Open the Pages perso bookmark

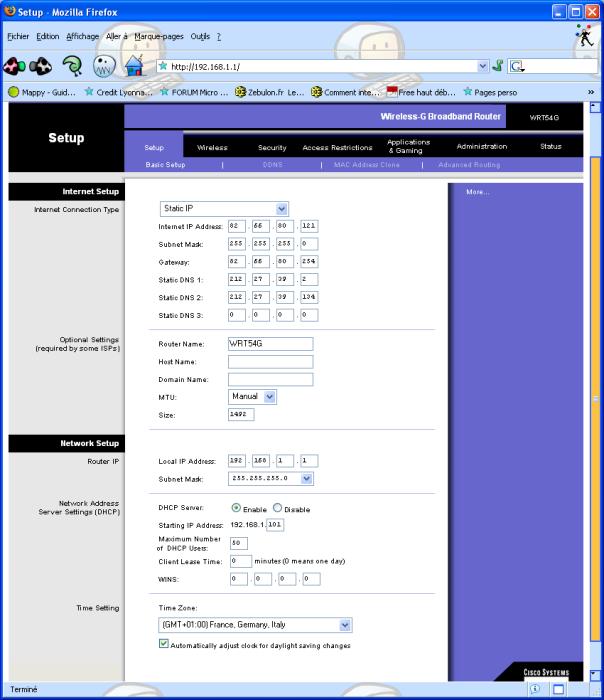click(490, 92)
